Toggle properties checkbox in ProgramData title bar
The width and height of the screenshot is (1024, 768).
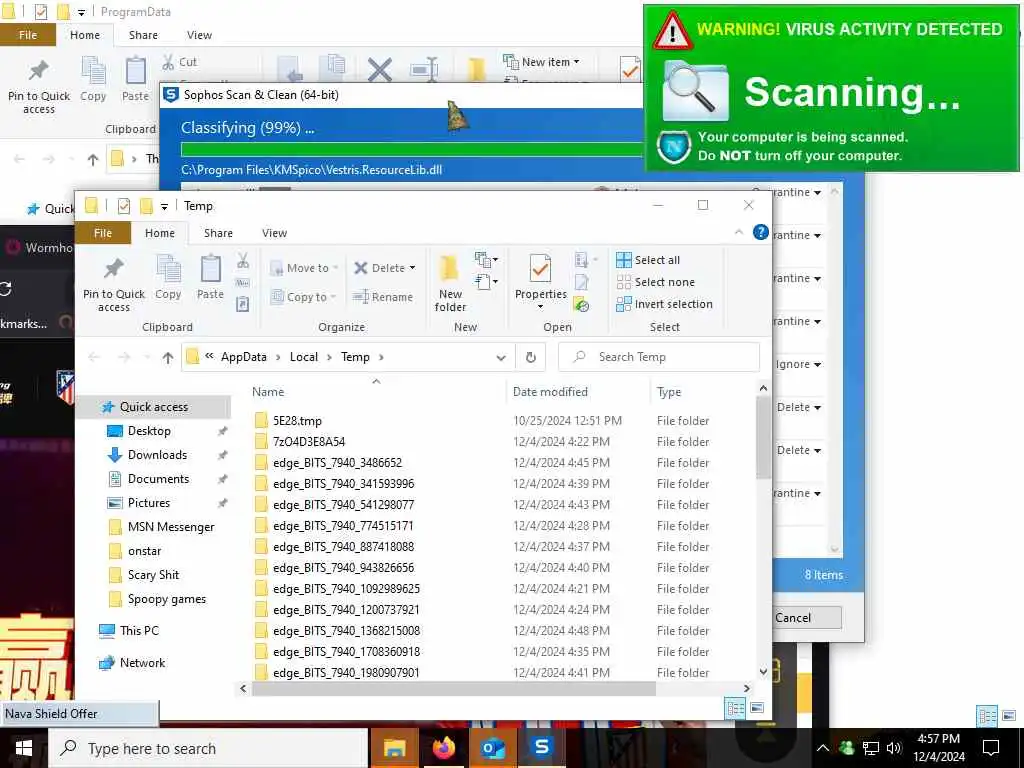tap(40, 12)
